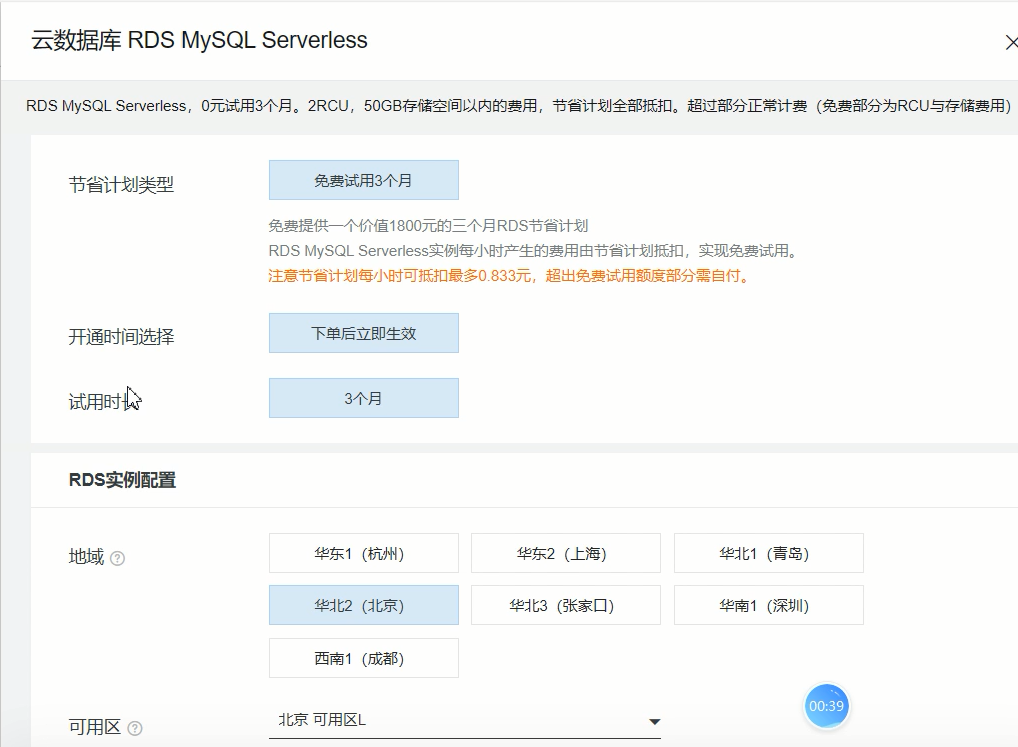
Task: Click the RDS实例配置 section heading
Action: [x=122, y=480]
